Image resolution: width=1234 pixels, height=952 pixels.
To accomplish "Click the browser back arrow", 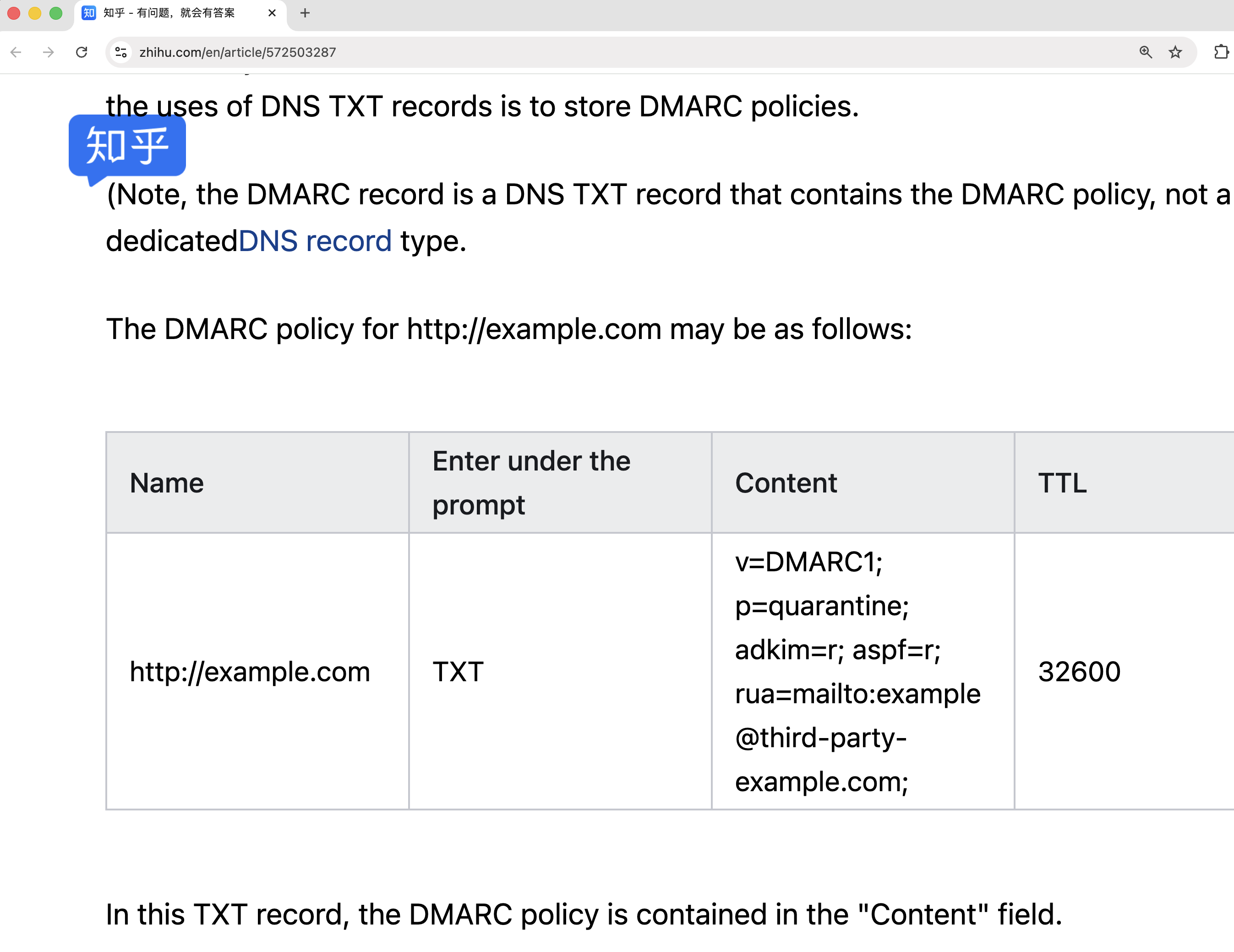I will pyautogui.click(x=16, y=53).
